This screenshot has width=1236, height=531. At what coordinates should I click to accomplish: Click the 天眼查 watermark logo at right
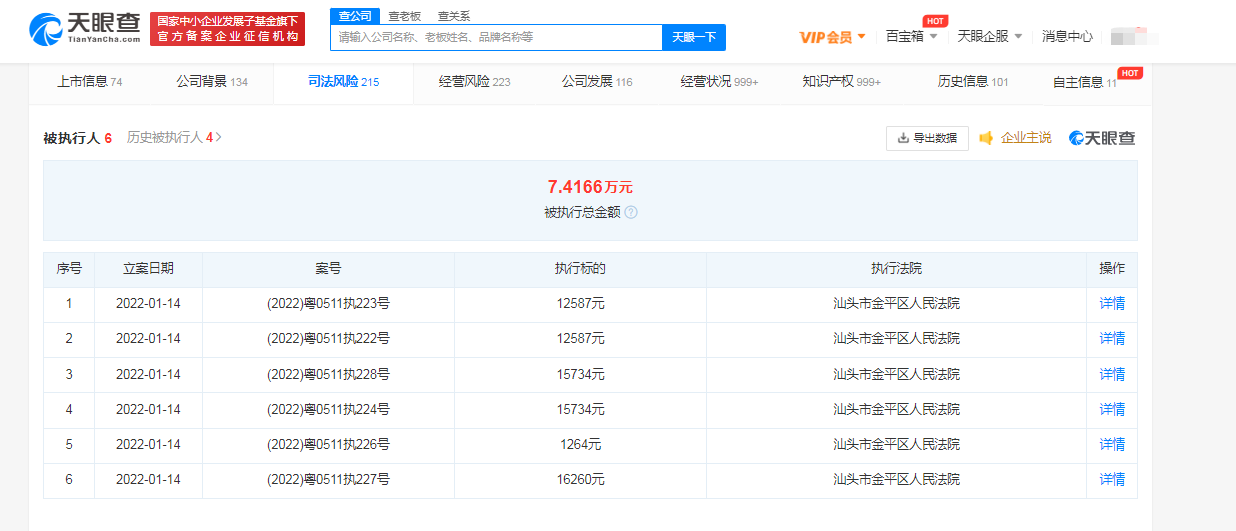1102,138
